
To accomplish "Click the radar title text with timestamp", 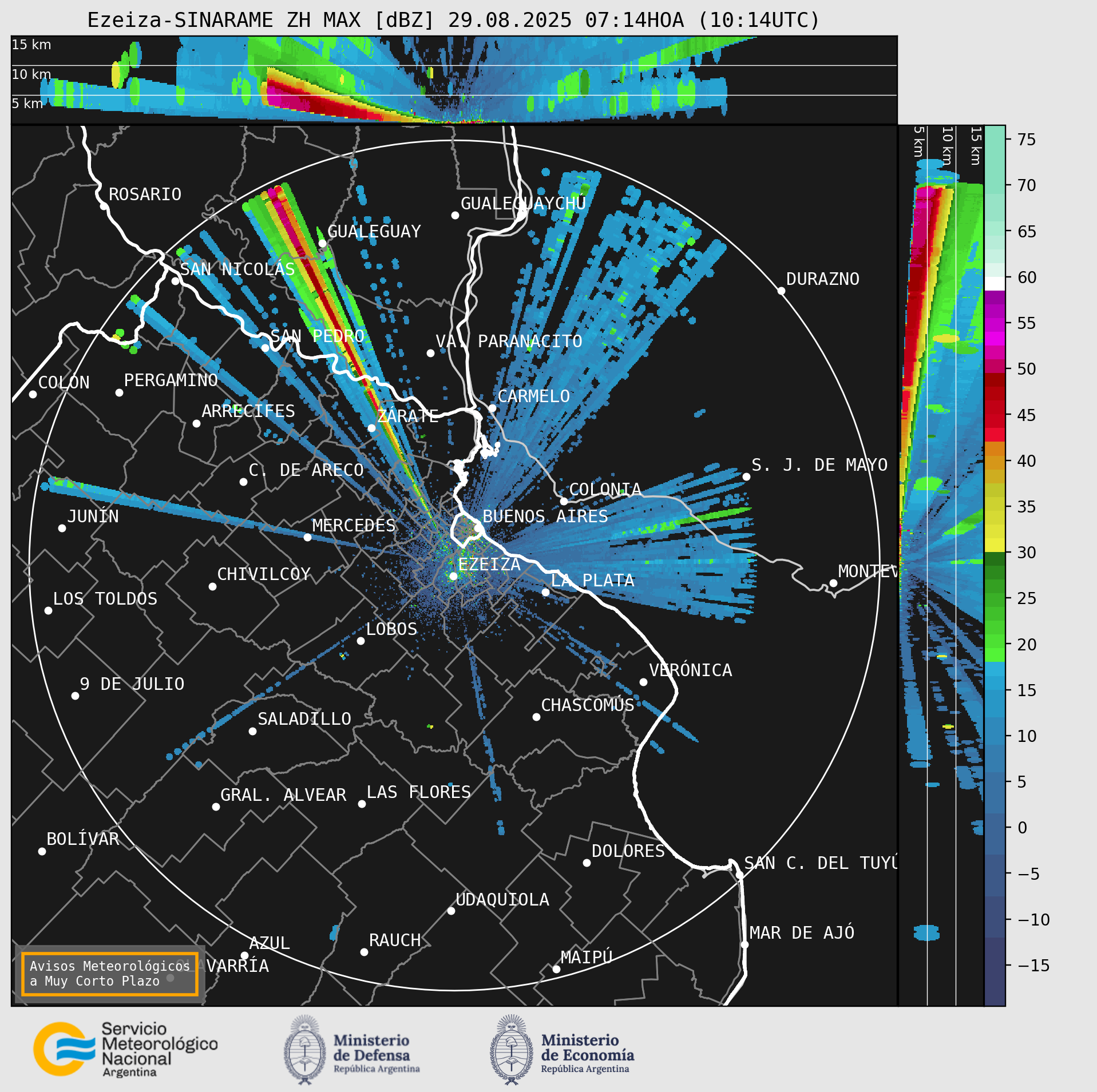I will click(453, 20).
